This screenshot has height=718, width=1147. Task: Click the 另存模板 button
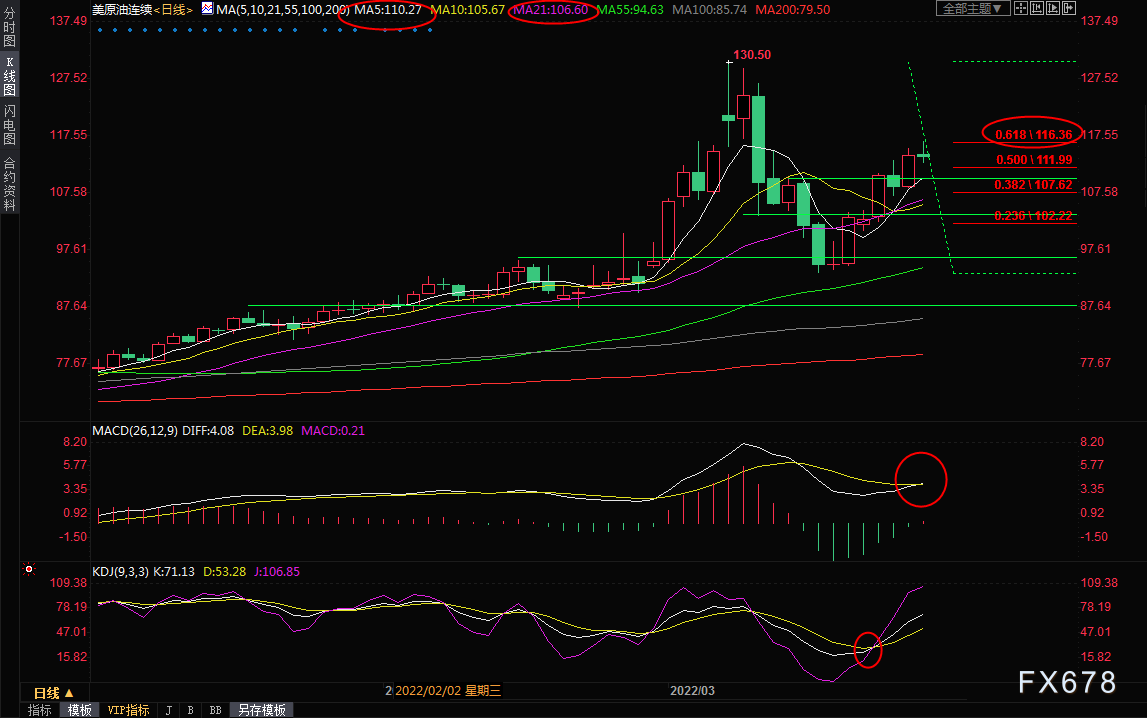[x=262, y=710]
